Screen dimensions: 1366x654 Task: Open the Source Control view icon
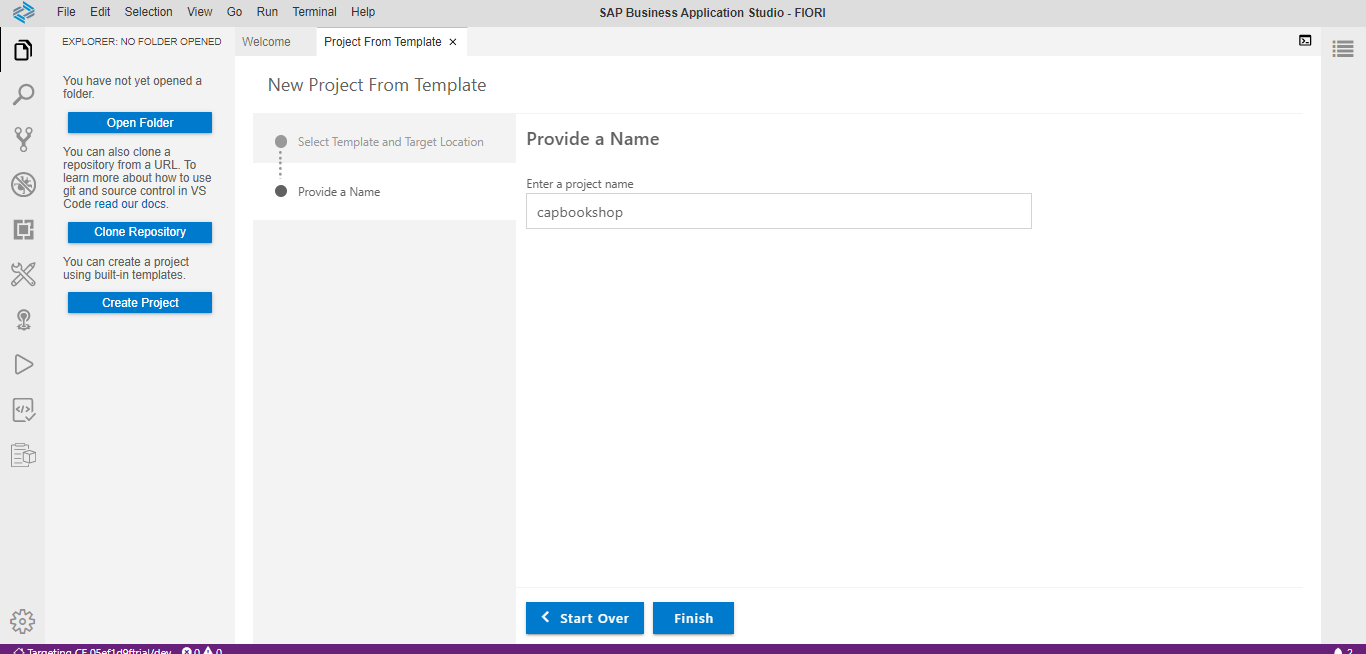pos(23,139)
